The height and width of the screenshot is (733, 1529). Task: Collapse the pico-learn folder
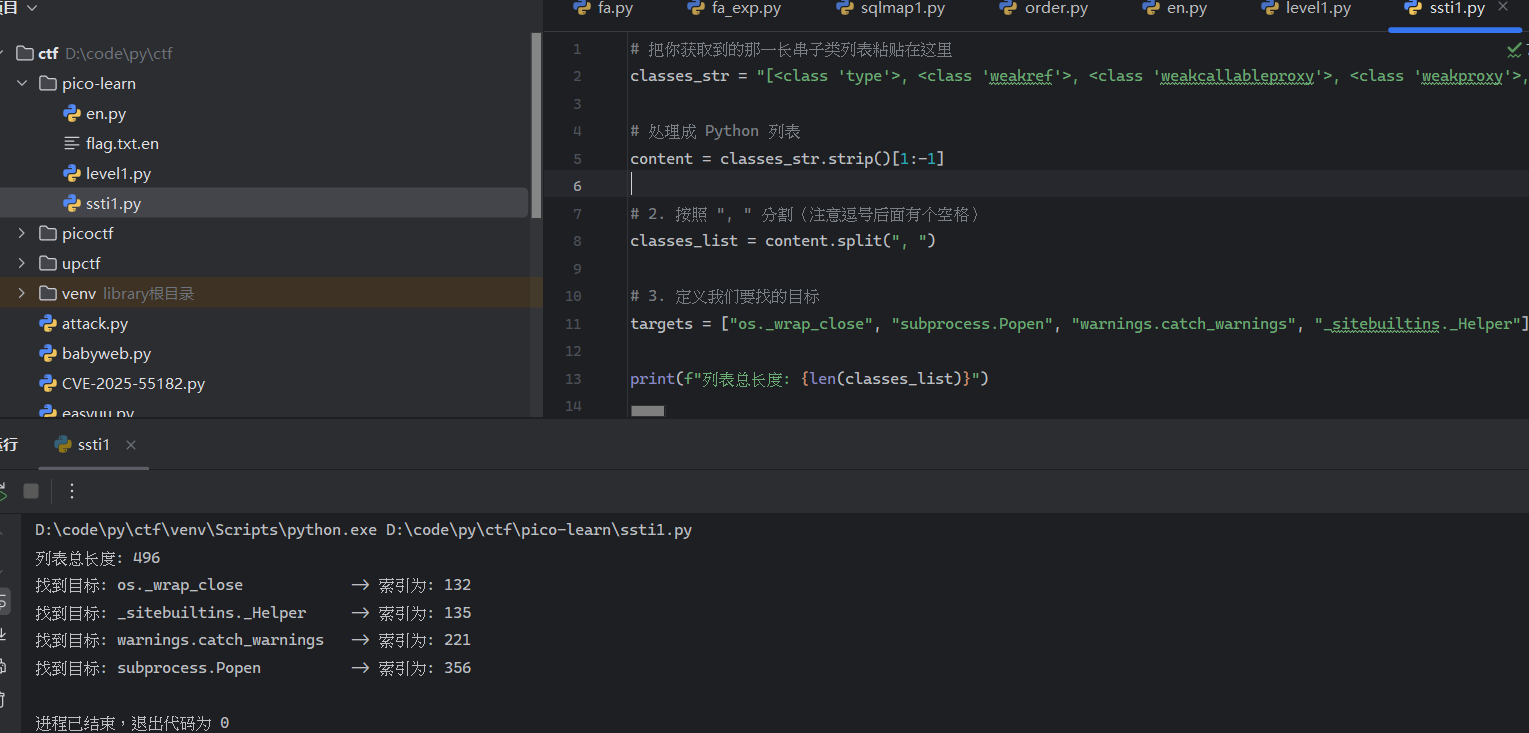(x=22, y=84)
